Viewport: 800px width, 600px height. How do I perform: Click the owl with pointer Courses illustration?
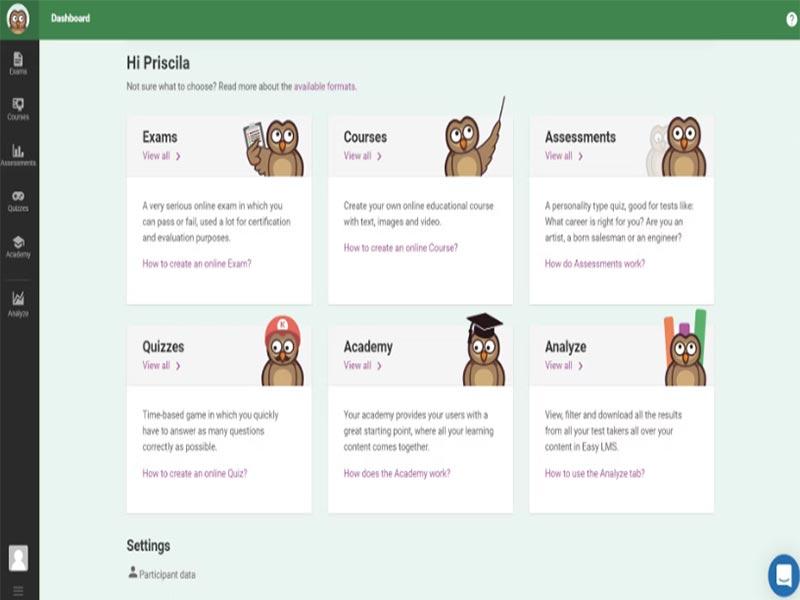[x=474, y=138]
